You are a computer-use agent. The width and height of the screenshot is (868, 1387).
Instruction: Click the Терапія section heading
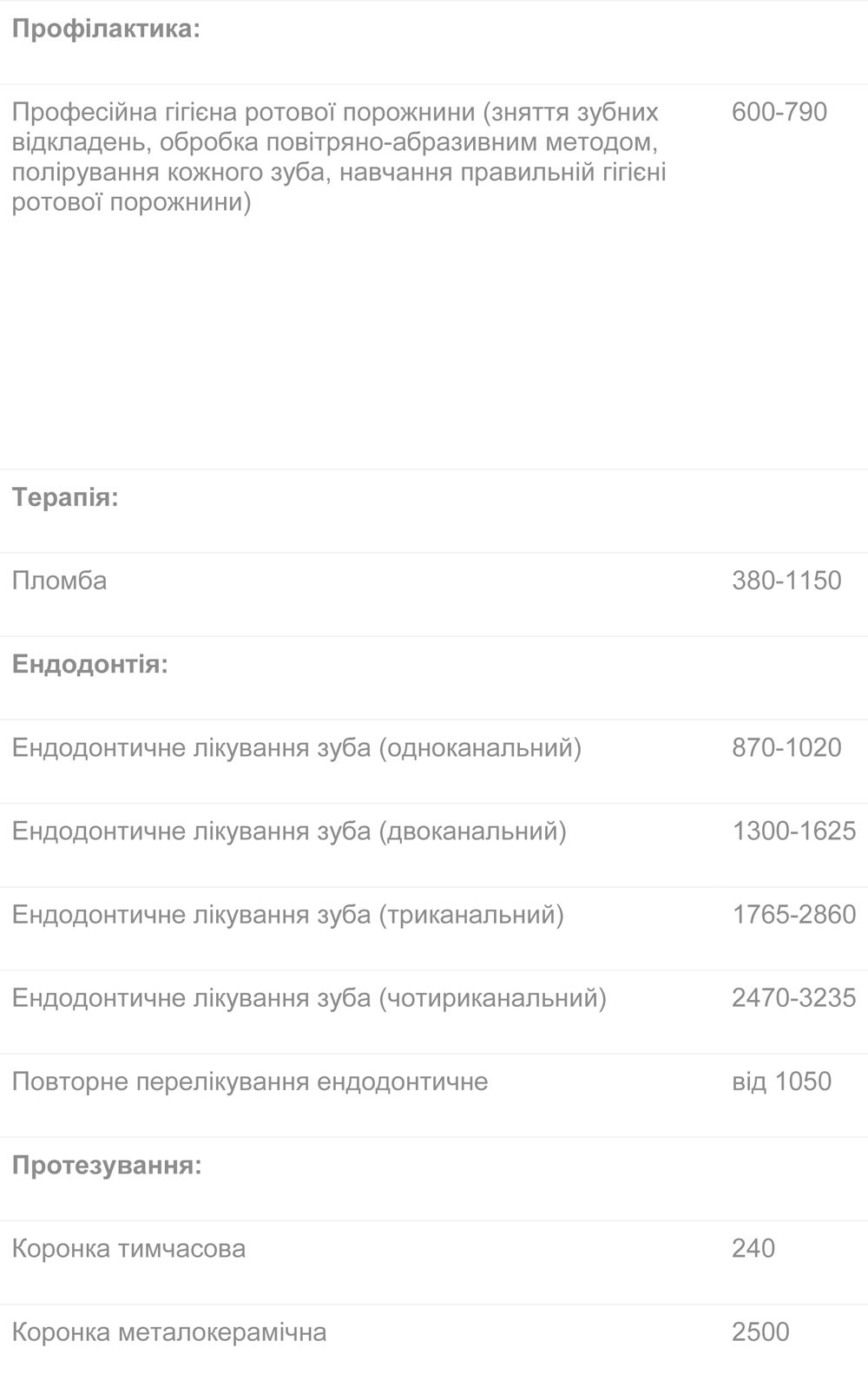coord(65,497)
